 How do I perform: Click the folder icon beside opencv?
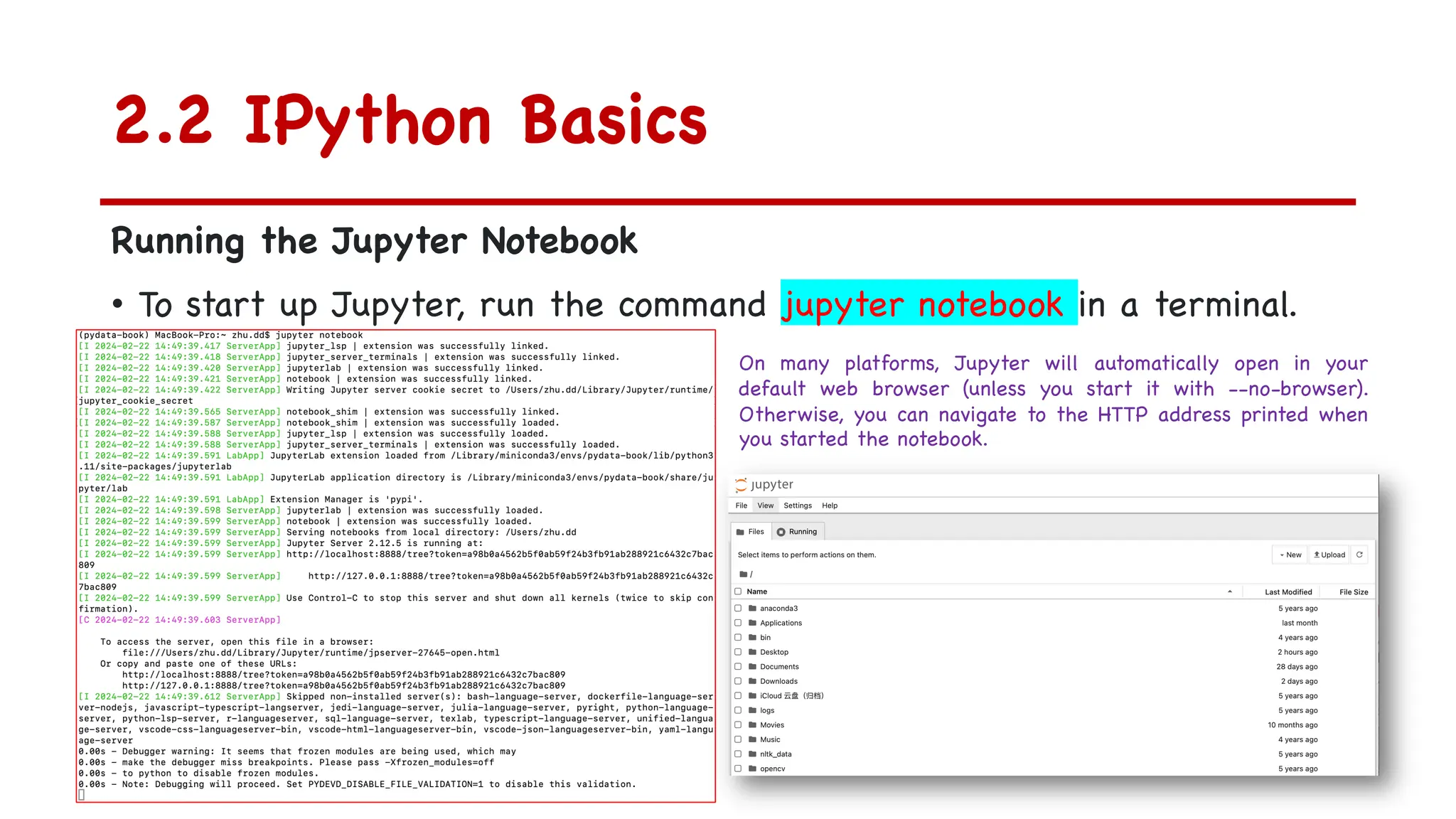tap(752, 769)
